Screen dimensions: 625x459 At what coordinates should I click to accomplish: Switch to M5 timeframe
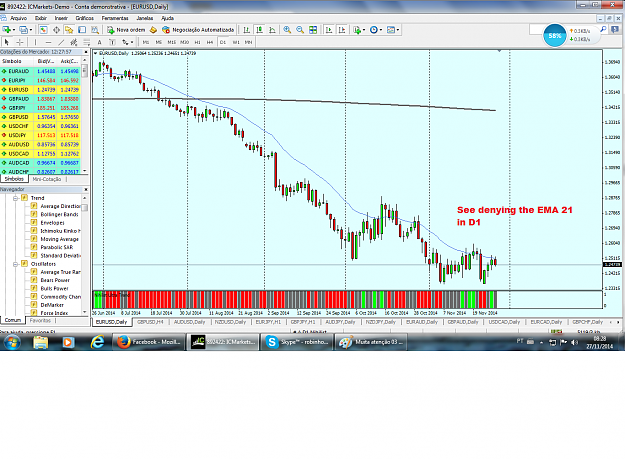click(159, 42)
